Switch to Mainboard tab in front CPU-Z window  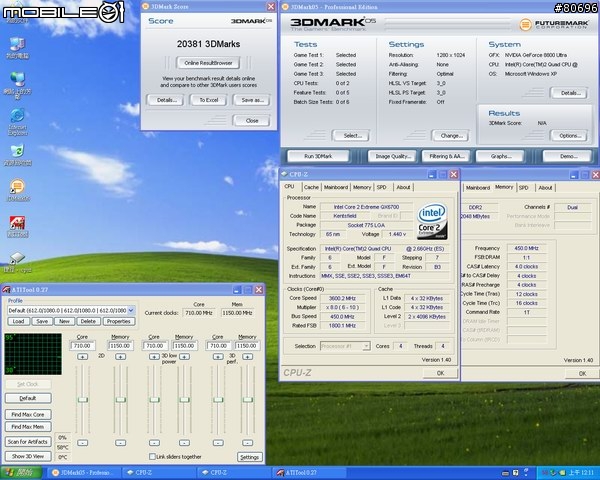coord(336,187)
